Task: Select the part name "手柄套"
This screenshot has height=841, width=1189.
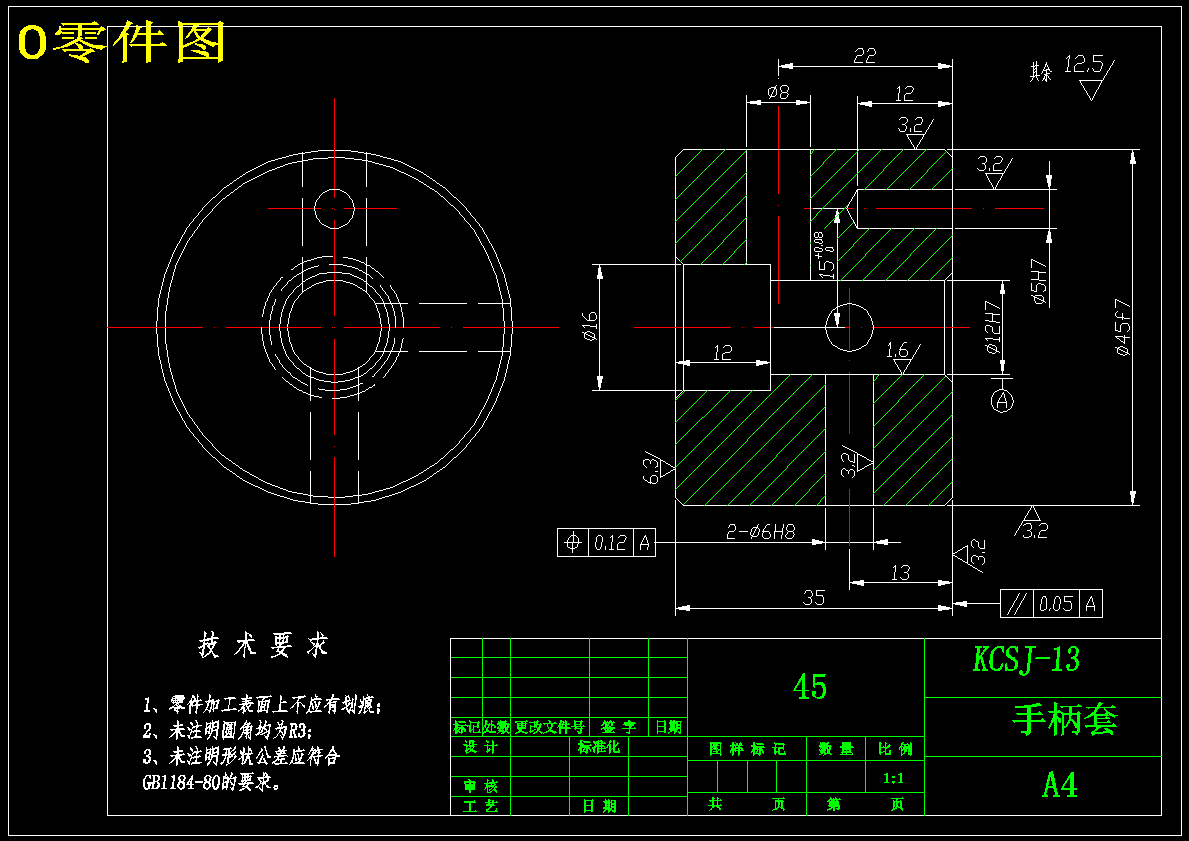Action: pyautogui.click(x=1065, y=719)
